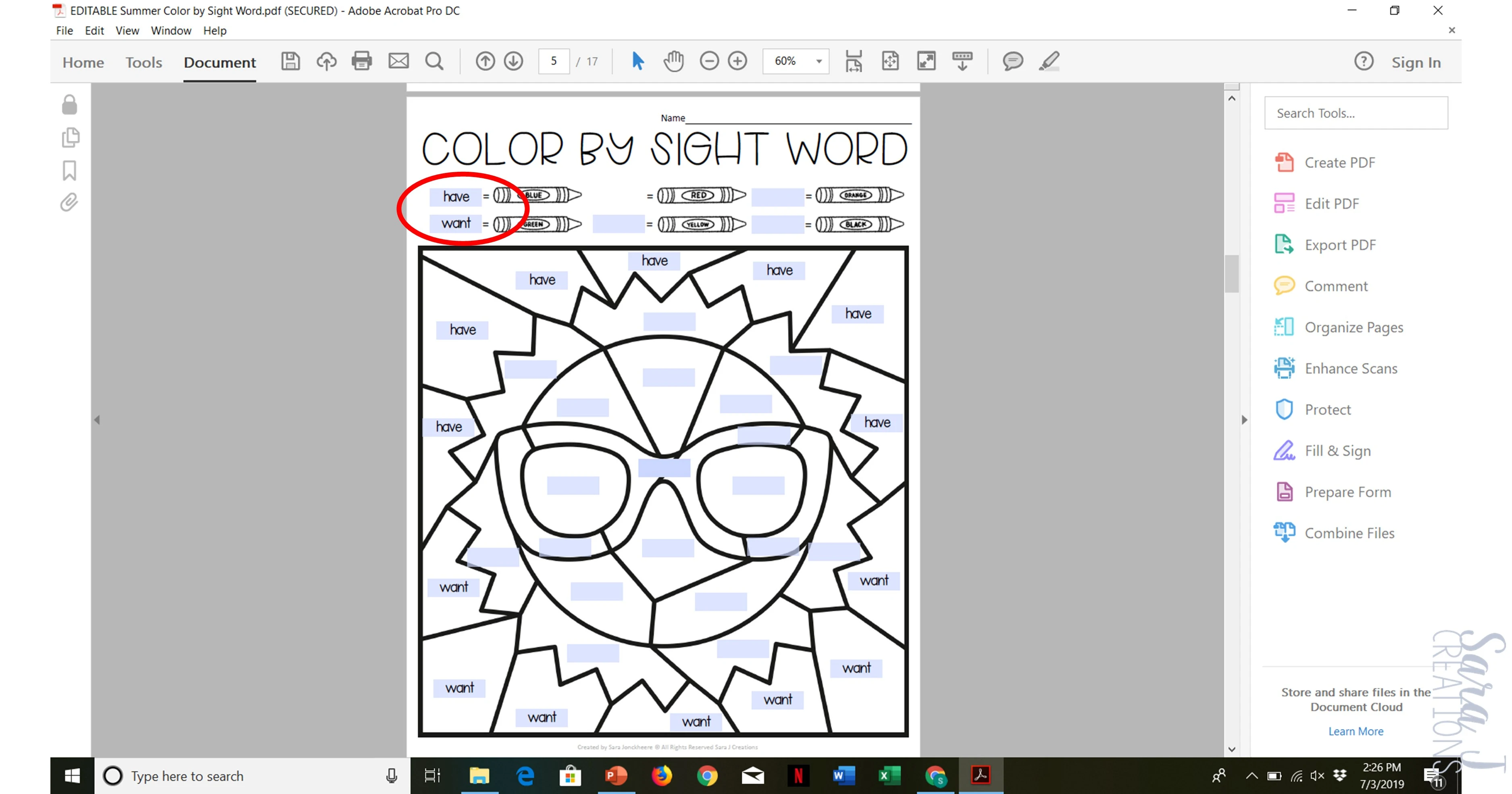Open the Attachments paperclip panel
The image size is (1512, 794).
tap(69, 202)
